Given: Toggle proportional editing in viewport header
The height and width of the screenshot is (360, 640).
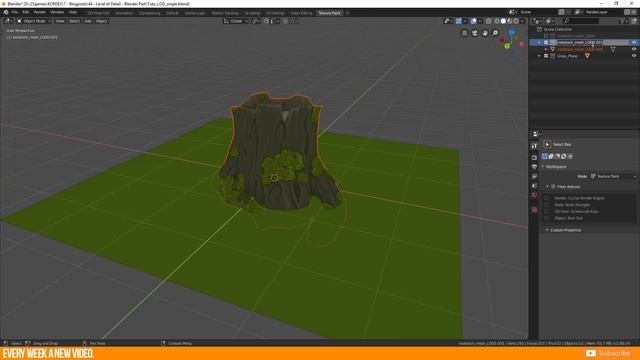Looking at the screenshot, I should 285,21.
